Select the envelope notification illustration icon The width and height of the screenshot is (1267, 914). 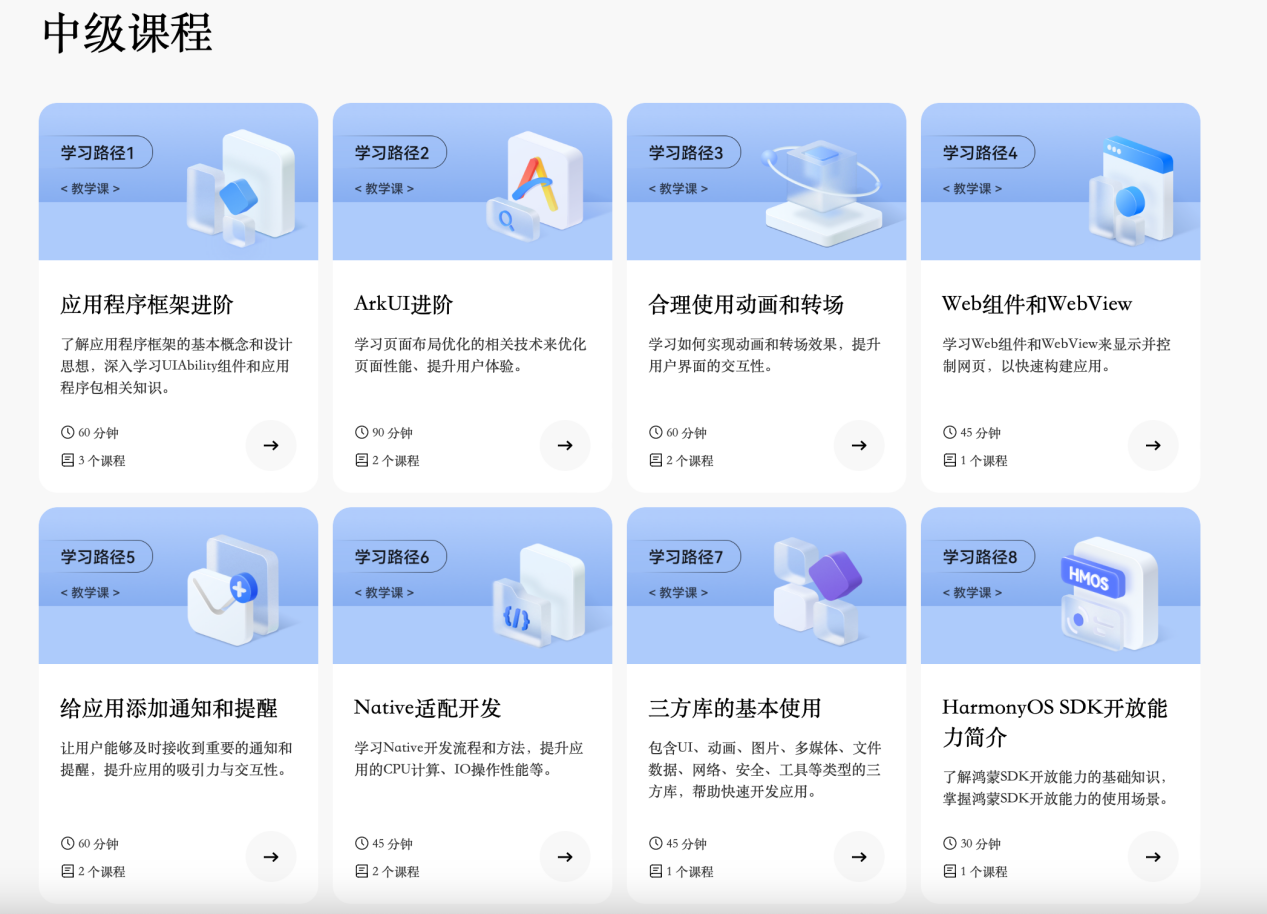pos(234,590)
